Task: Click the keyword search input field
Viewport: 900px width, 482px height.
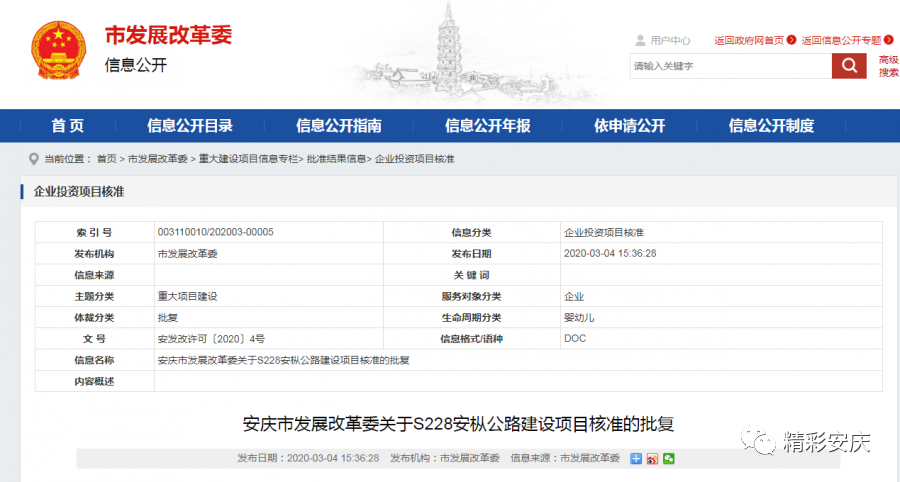Action: pos(730,66)
